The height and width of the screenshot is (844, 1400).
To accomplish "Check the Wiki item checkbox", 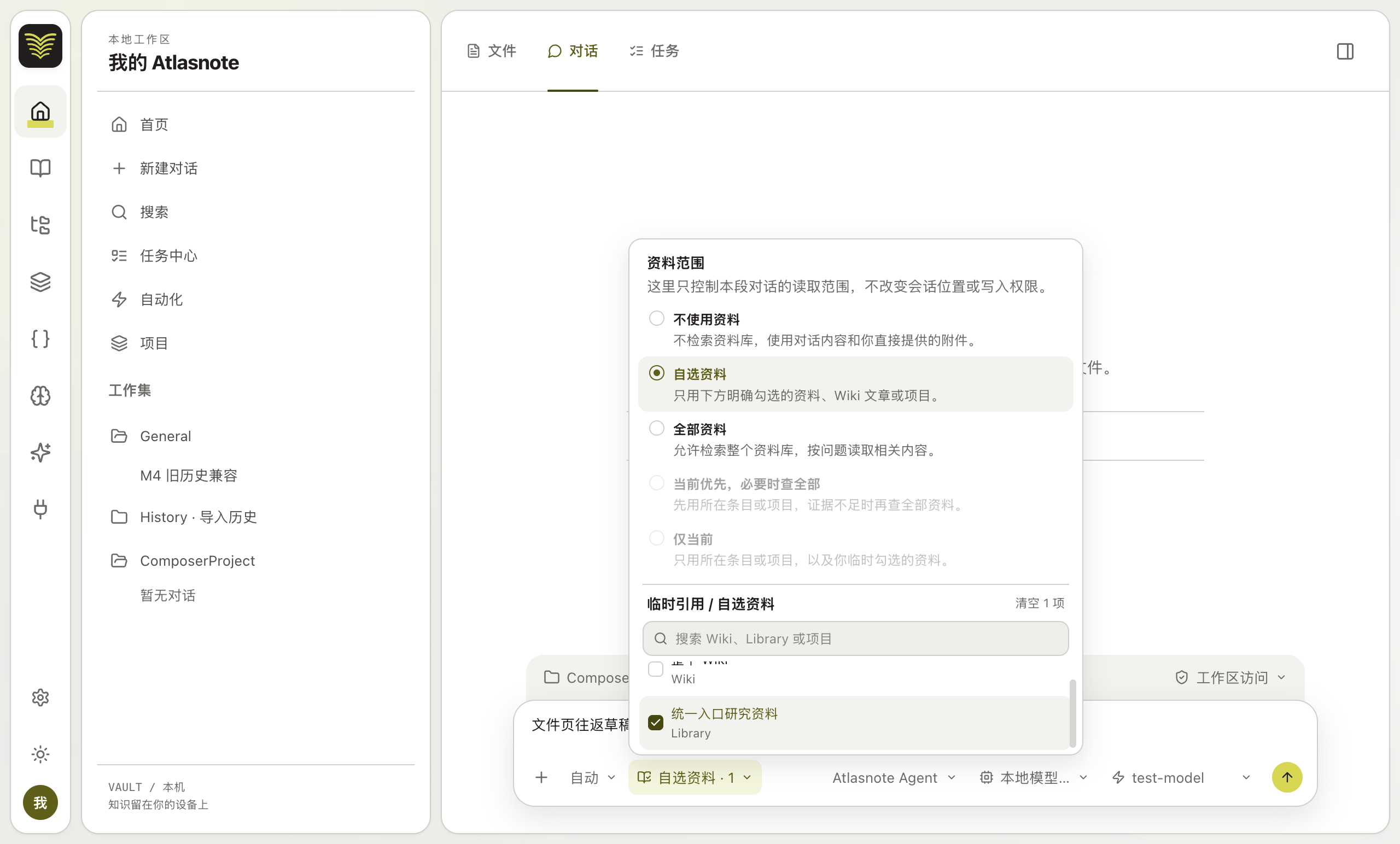I will pyautogui.click(x=655, y=669).
